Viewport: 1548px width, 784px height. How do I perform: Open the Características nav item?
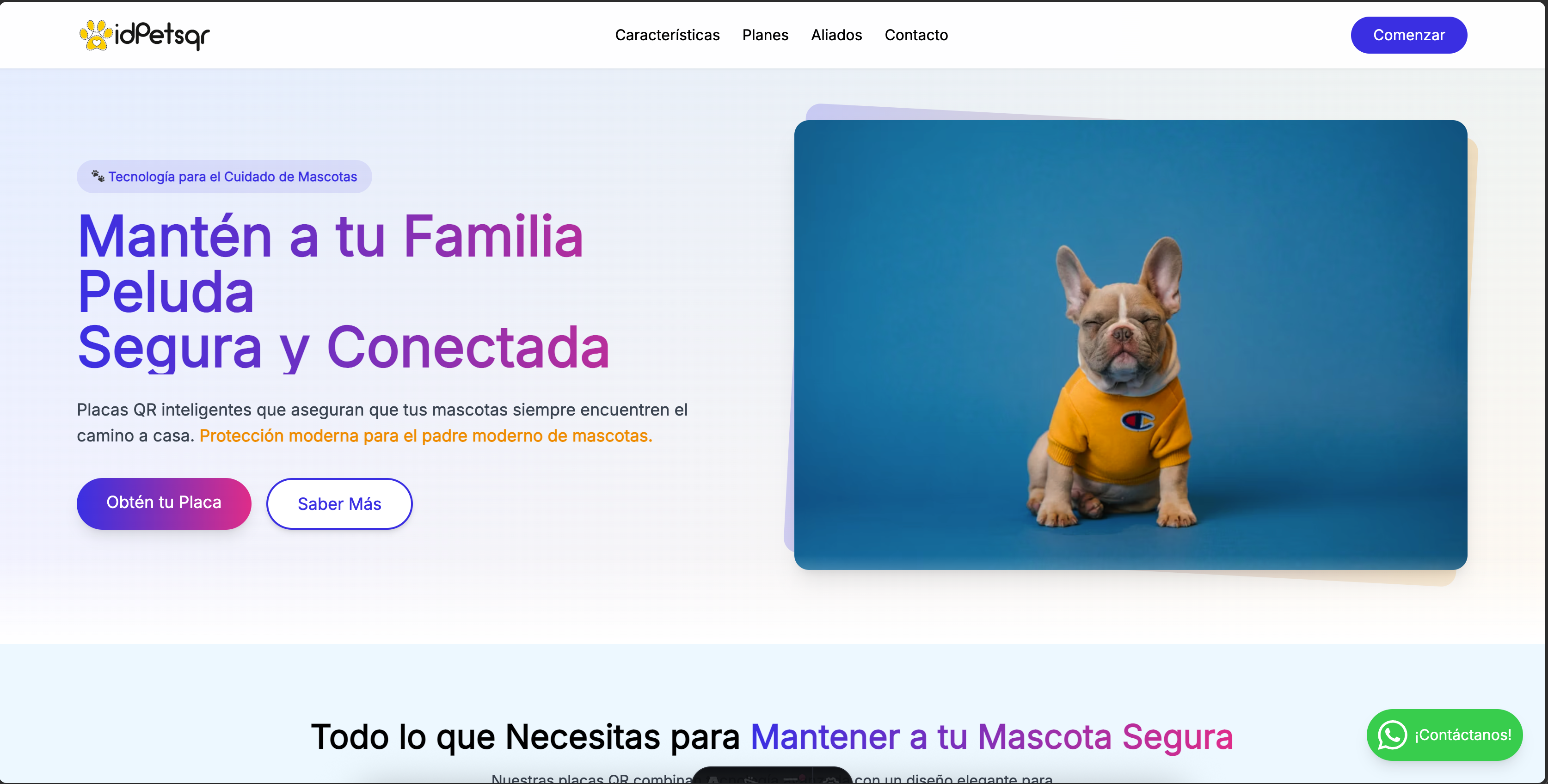(667, 35)
